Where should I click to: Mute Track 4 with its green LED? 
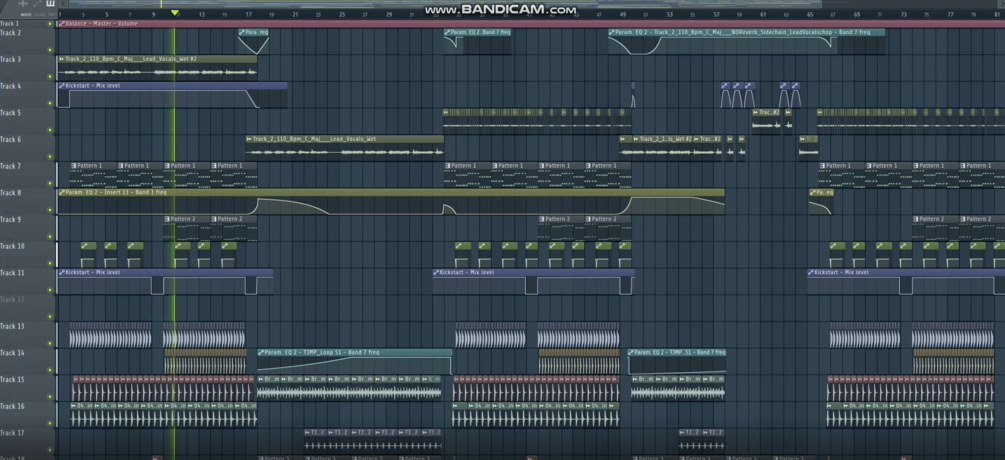point(50,103)
